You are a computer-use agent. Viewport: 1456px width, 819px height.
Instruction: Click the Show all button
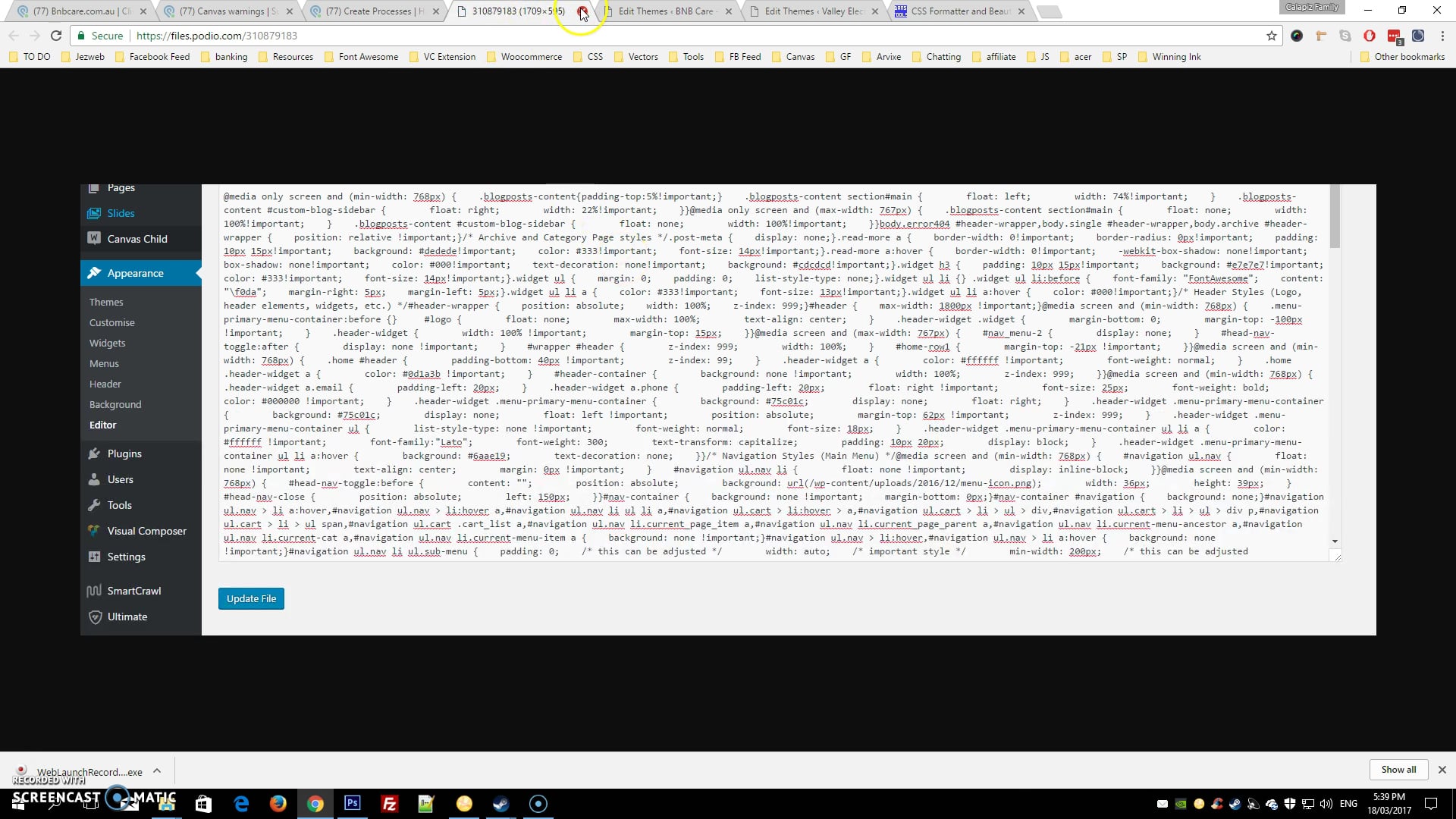pos(1398,769)
